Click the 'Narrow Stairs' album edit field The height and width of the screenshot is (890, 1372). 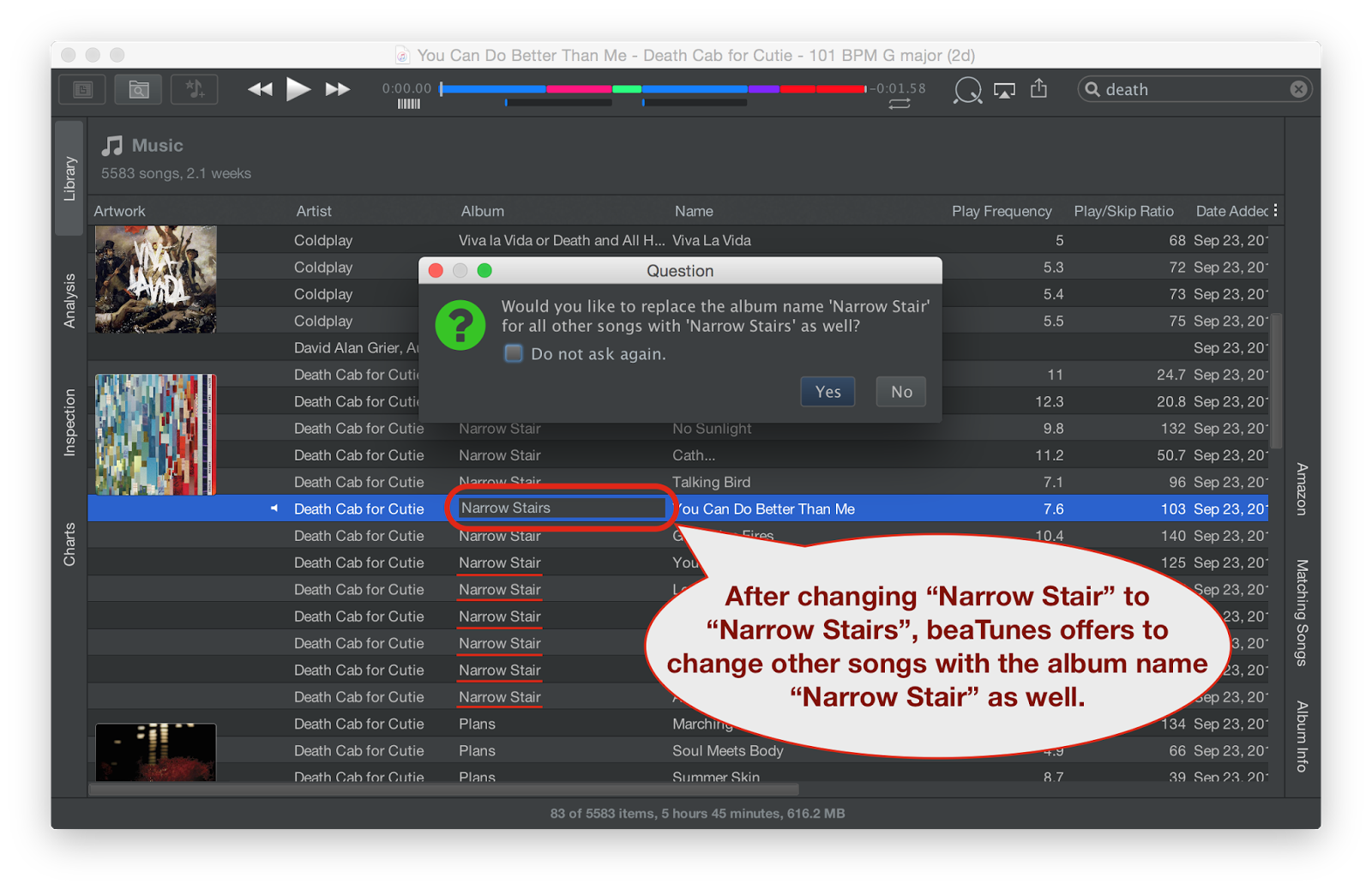(562, 508)
